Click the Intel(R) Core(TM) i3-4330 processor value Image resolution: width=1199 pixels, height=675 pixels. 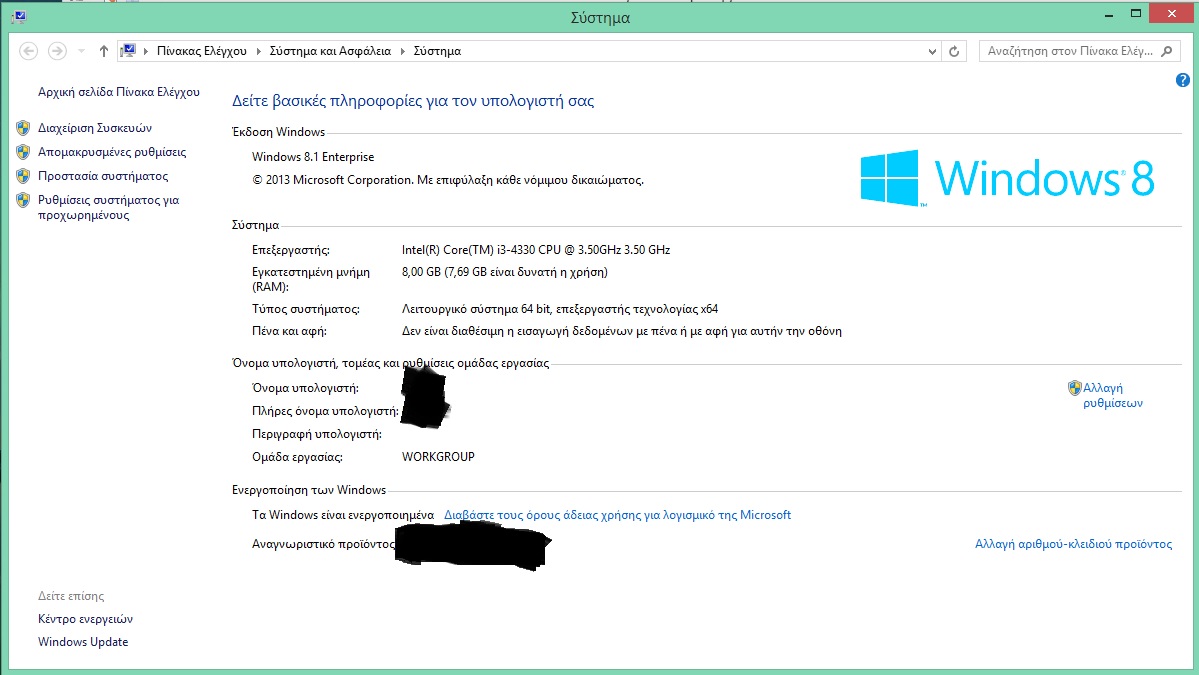(536, 250)
